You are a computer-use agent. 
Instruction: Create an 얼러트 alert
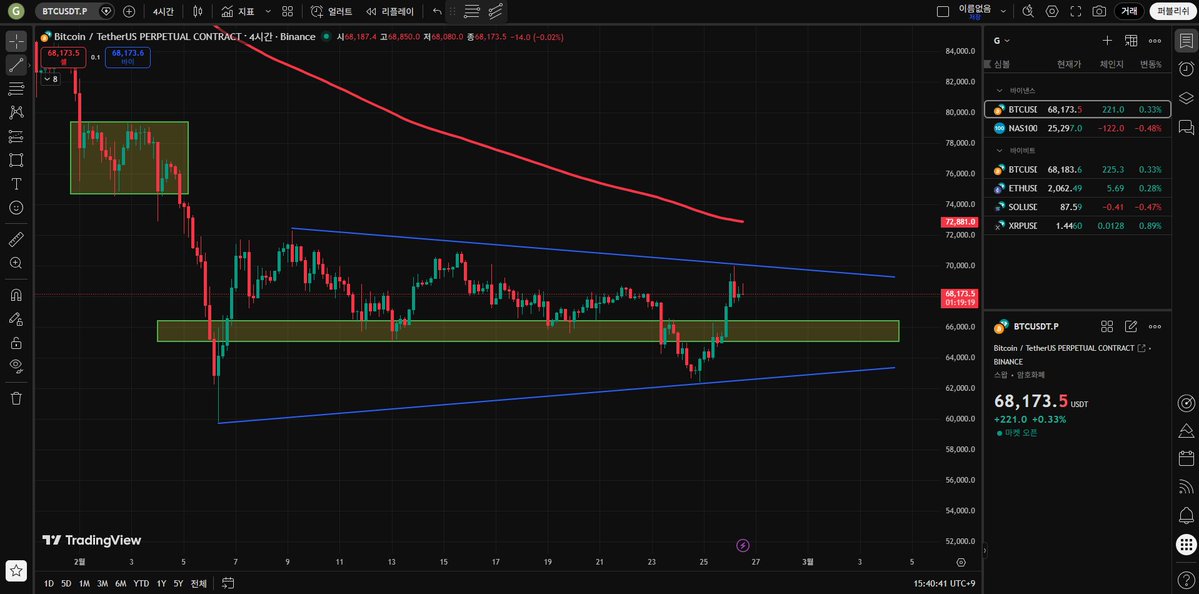pos(332,11)
